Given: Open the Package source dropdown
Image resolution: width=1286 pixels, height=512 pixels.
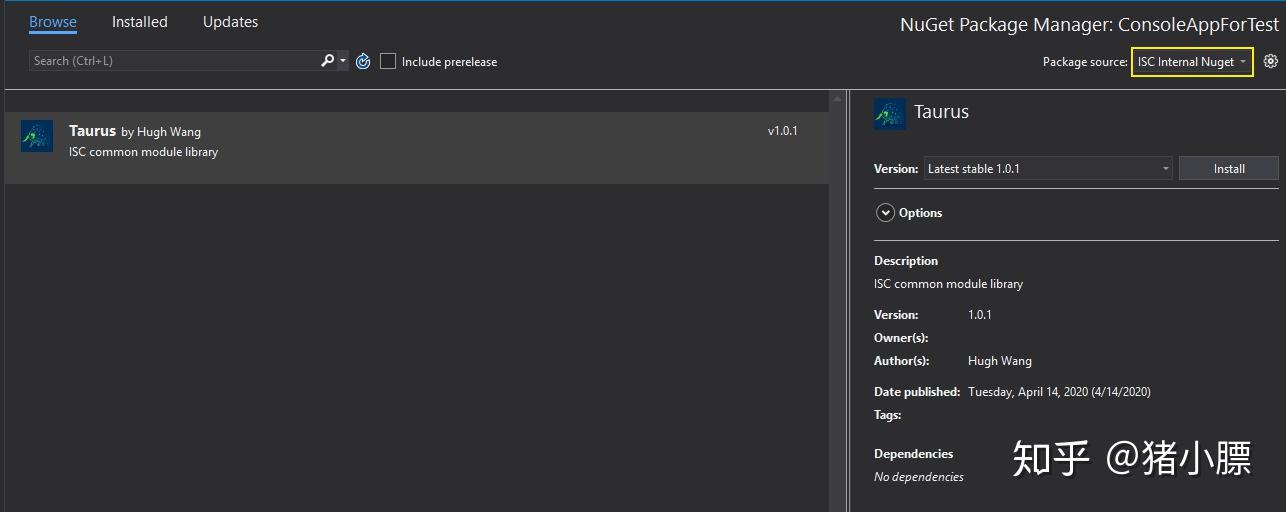Looking at the screenshot, I should tap(1191, 62).
